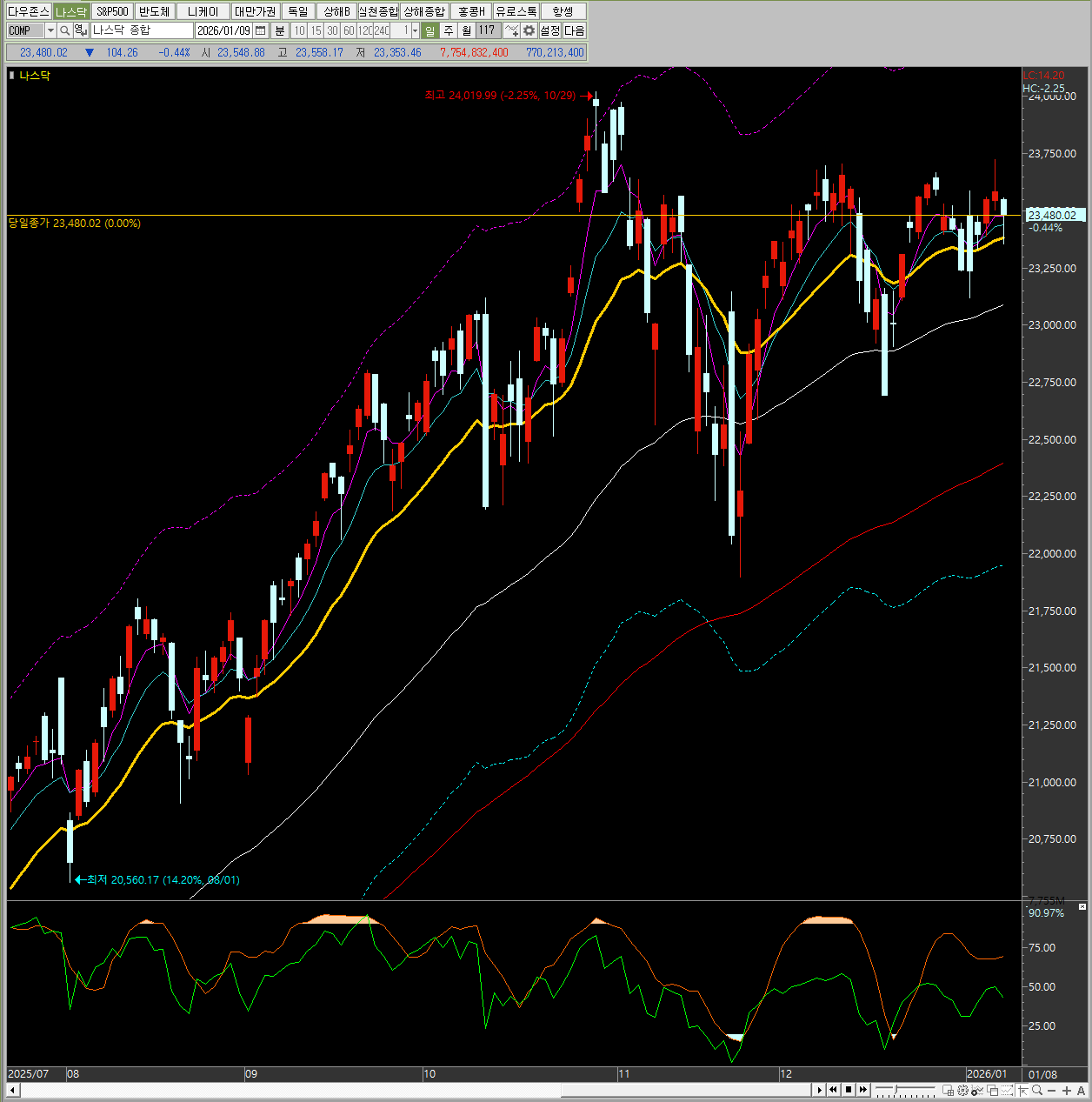Click the 설정 settings button

pyautogui.click(x=550, y=30)
